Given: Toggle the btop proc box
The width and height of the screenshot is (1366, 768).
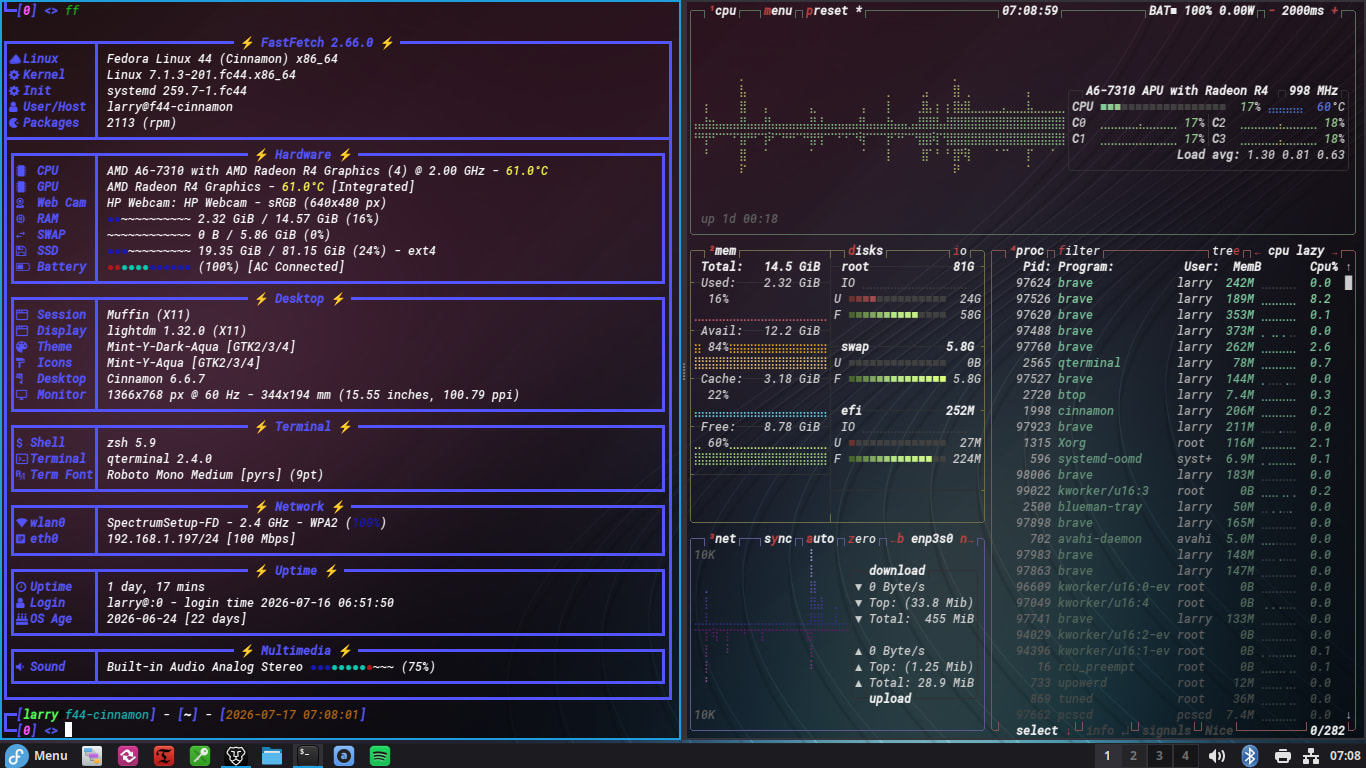Looking at the screenshot, I should point(1027,251).
